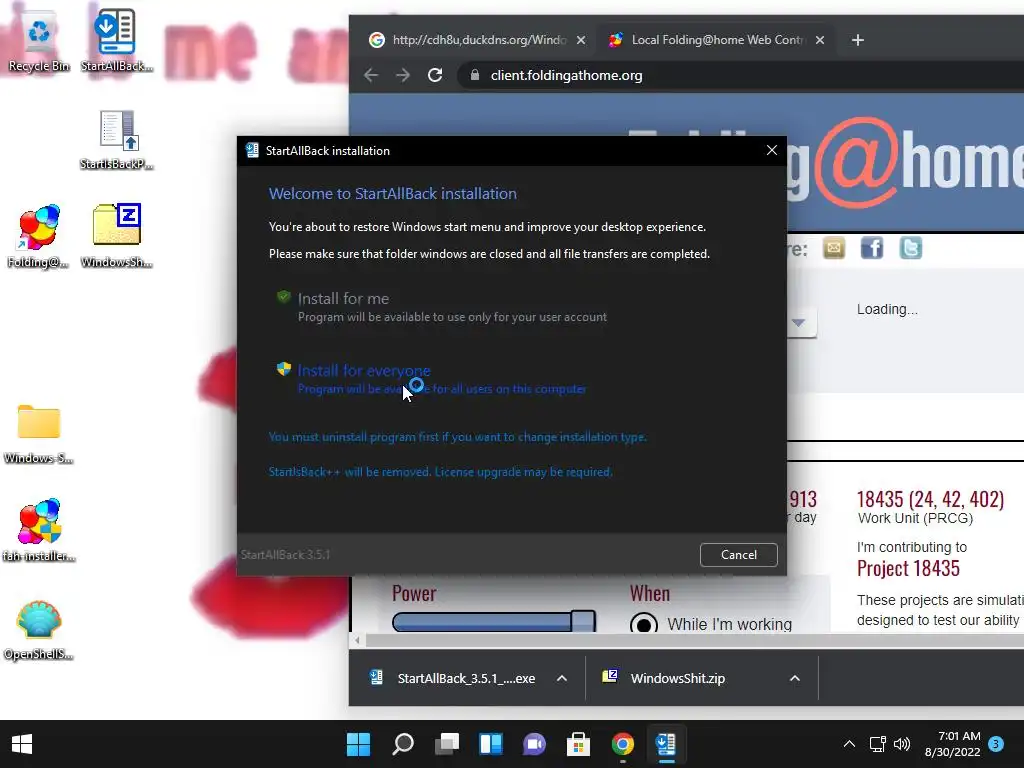Expand options for StartAllBack exe download

562,678
